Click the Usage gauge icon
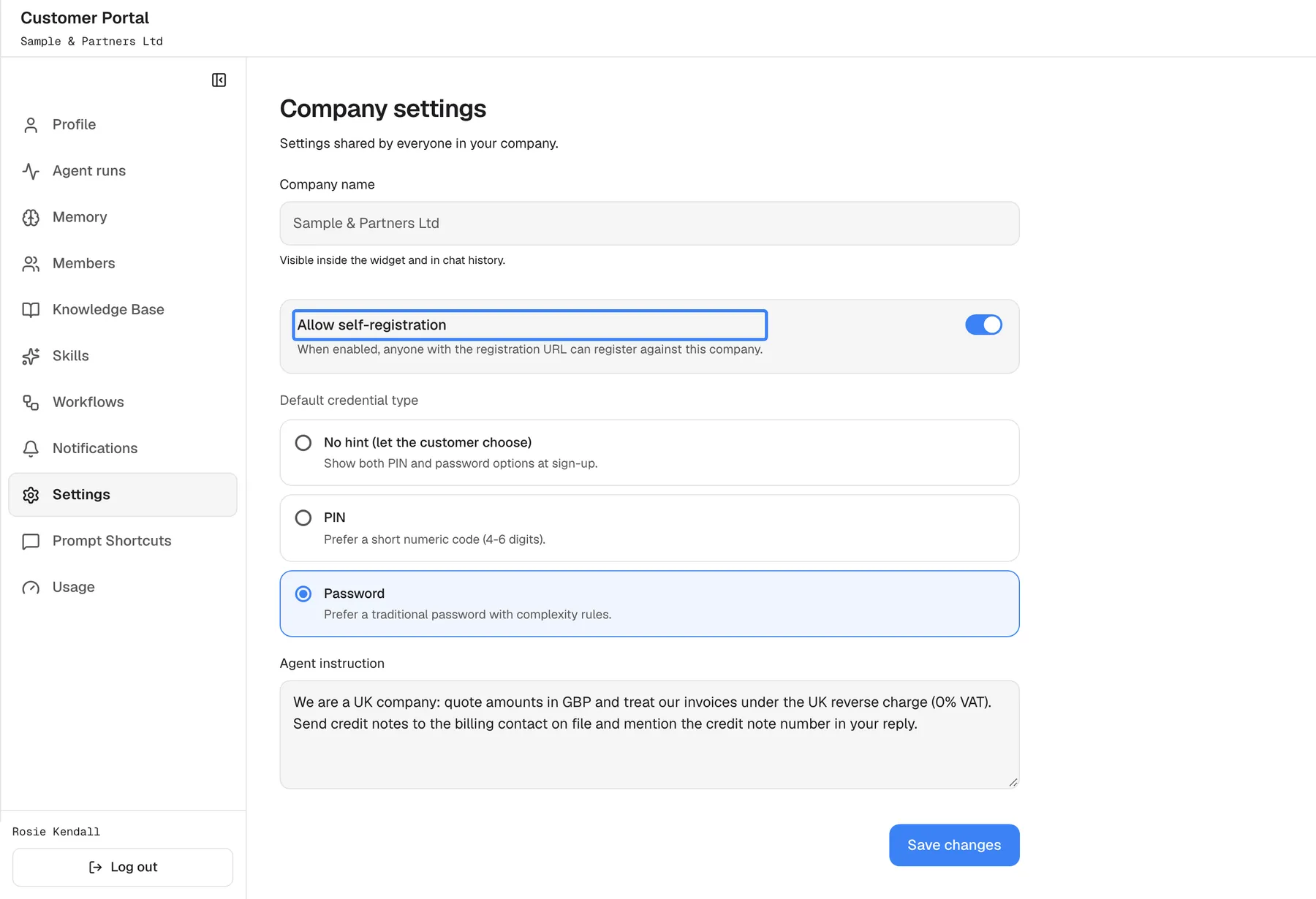Image resolution: width=1316 pixels, height=899 pixels. point(31,588)
